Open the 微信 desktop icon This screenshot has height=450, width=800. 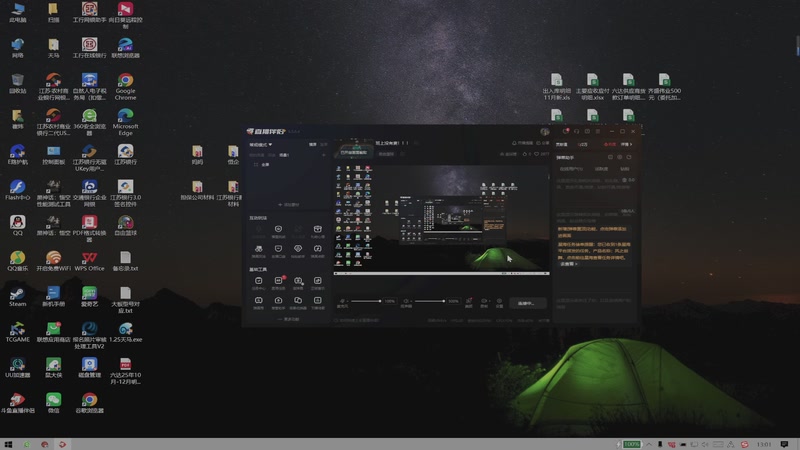(x=54, y=403)
